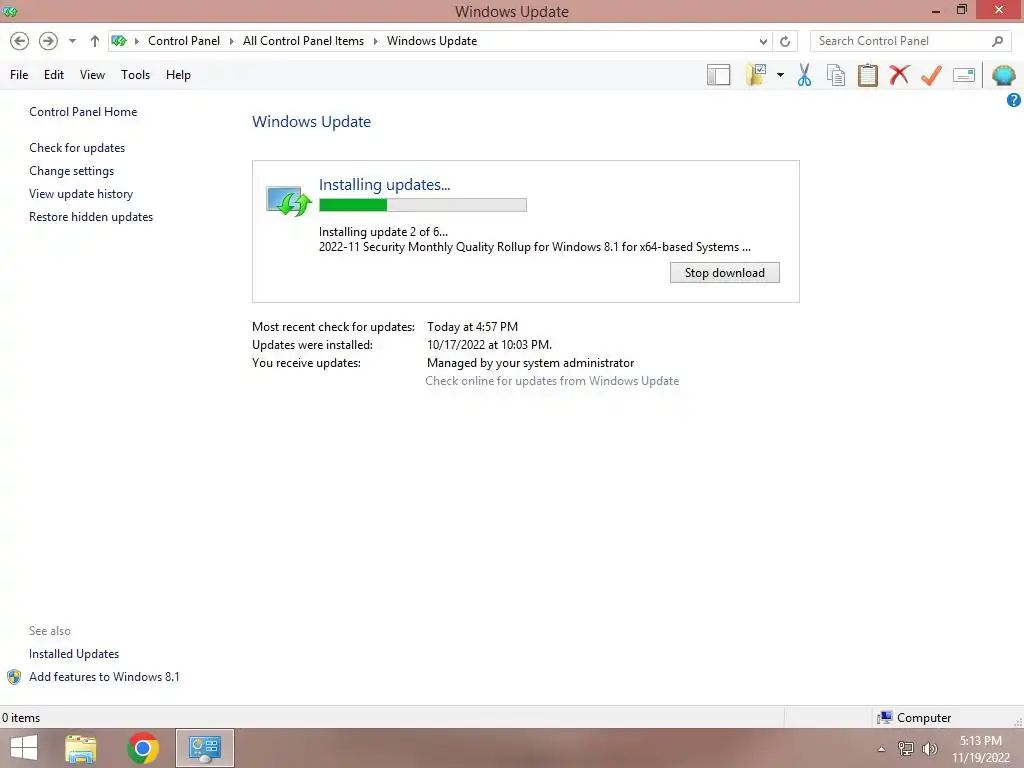Open Control Panel Home link

coord(83,112)
